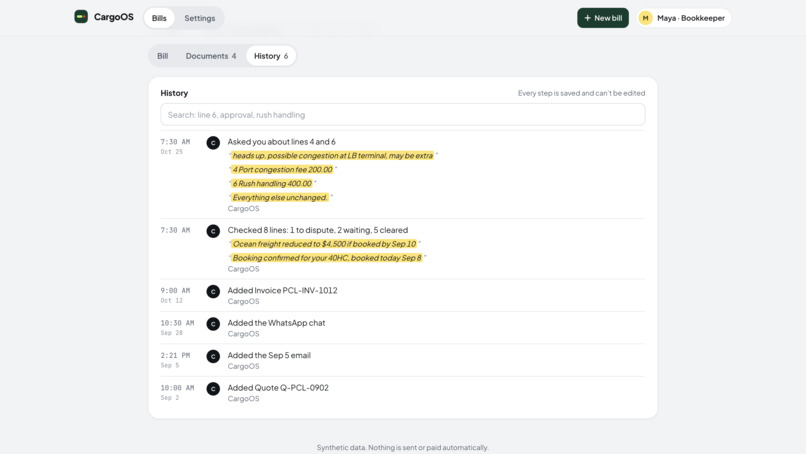The width and height of the screenshot is (806, 454).
Task: Click the 7:30 AM Oct 25 timestamp
Action: click(175, 146)
